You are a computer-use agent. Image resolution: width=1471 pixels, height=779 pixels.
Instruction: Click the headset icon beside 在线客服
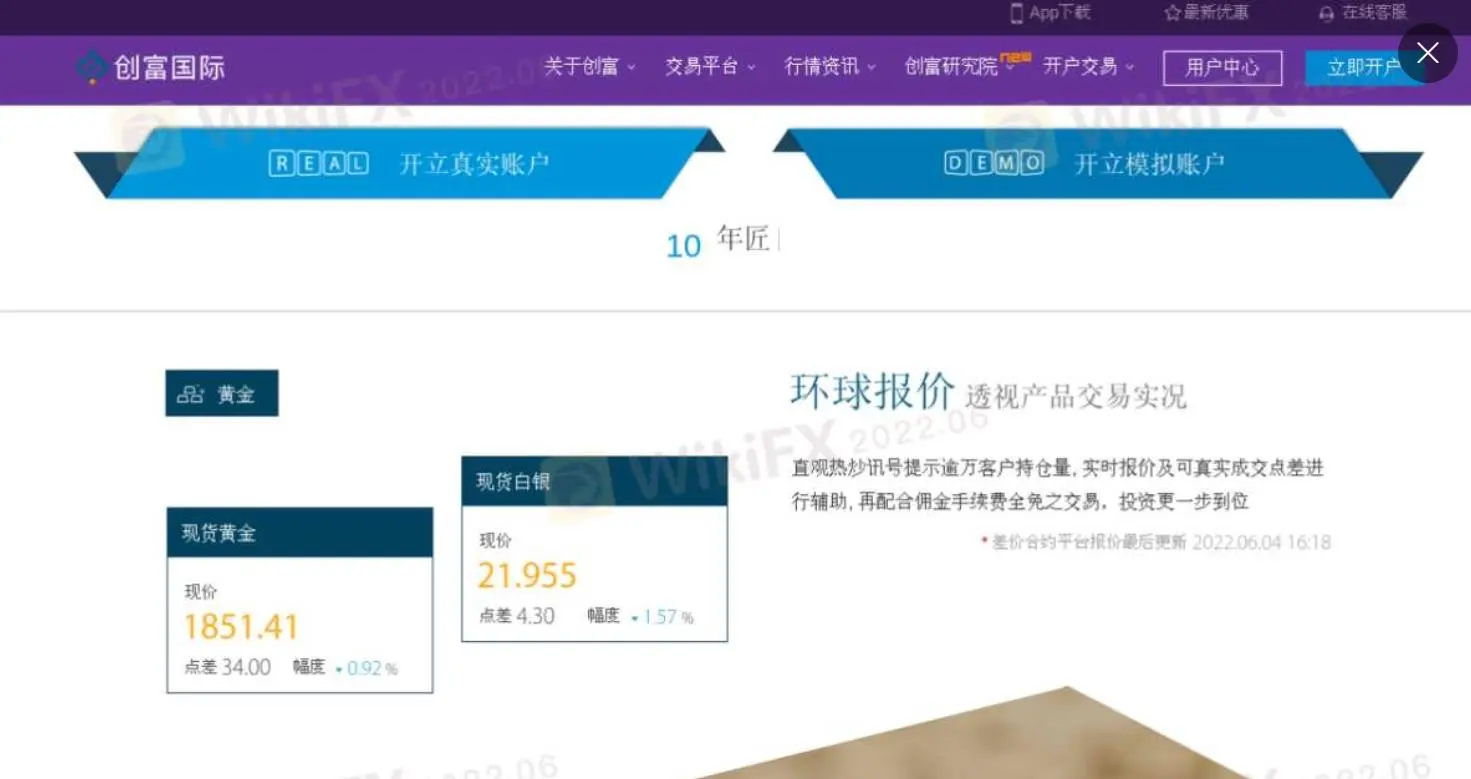(1326, 14)
